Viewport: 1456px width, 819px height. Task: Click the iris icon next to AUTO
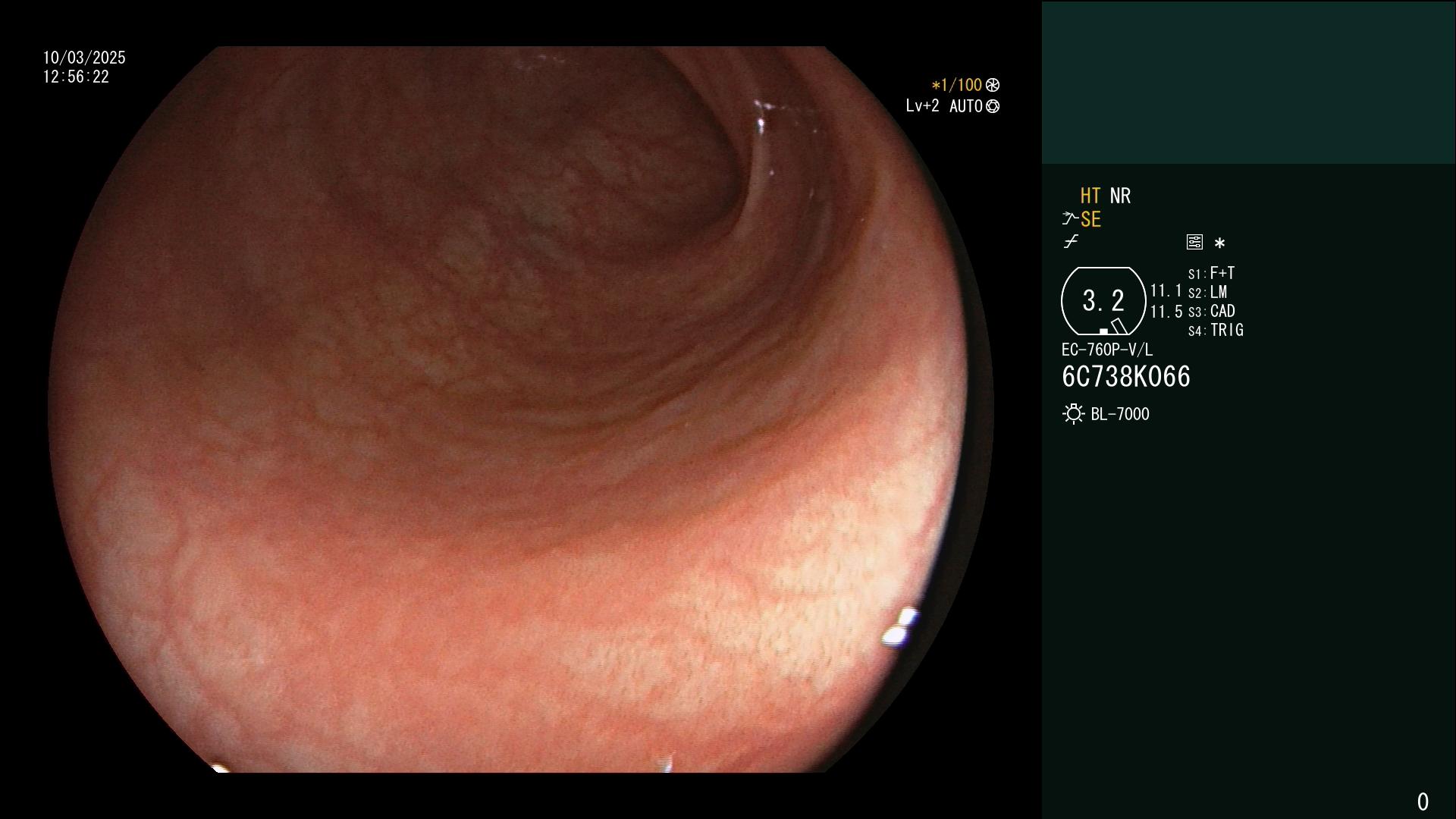pyautogui.click(x=993, y=106)
